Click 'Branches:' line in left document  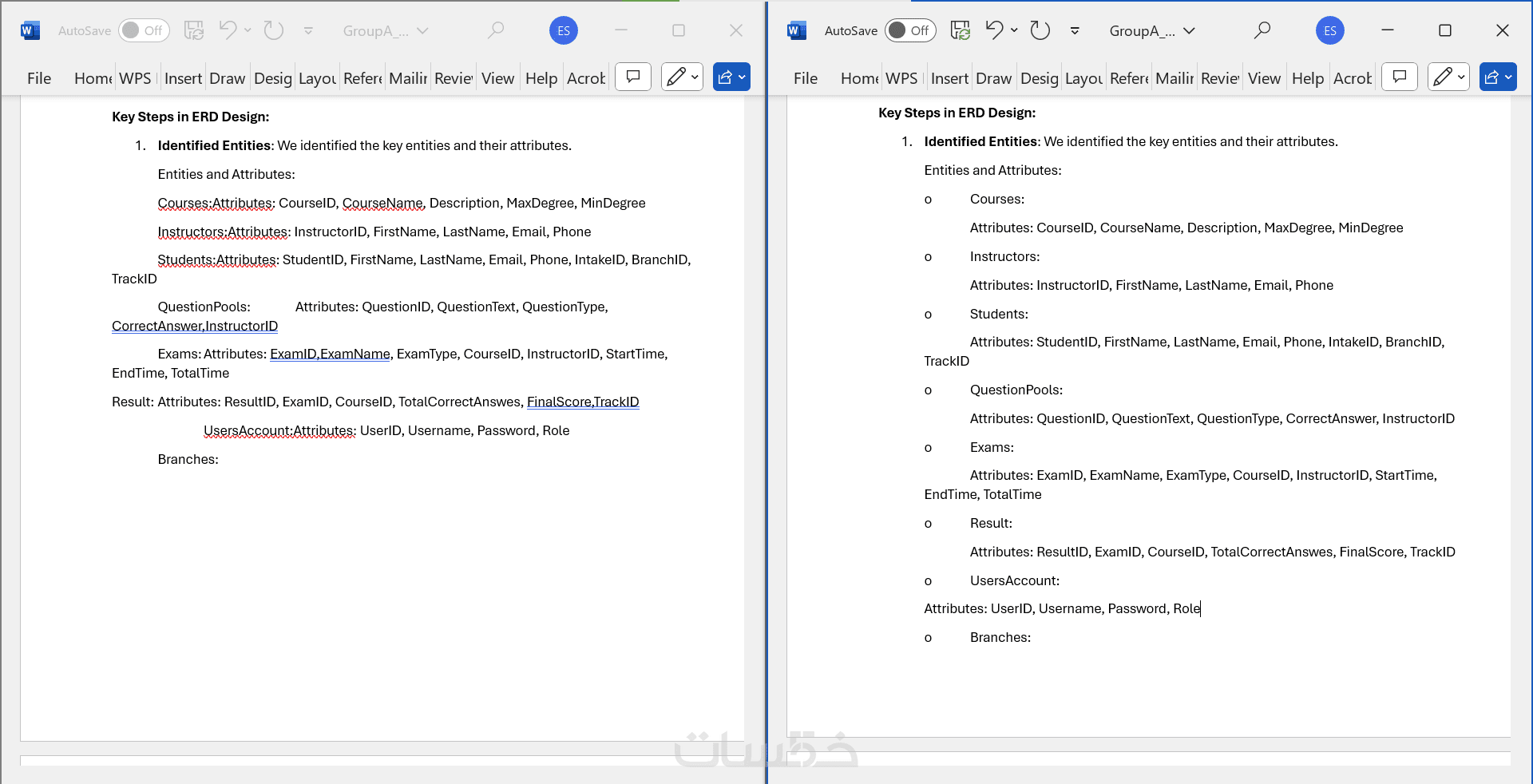[x=188, y=459]
